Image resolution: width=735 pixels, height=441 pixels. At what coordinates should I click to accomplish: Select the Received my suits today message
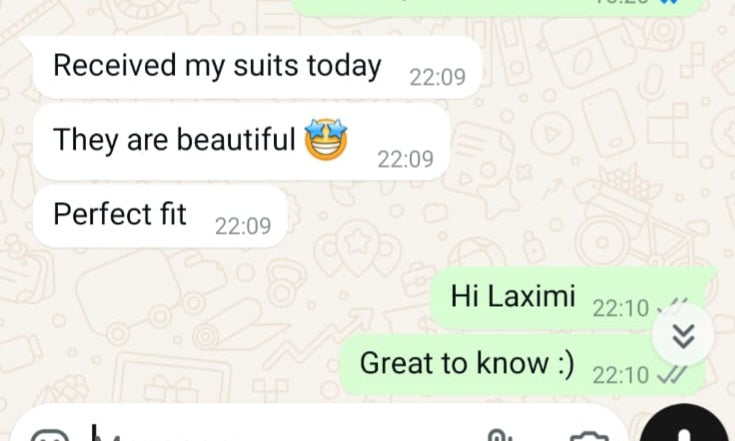pos(257,67)
